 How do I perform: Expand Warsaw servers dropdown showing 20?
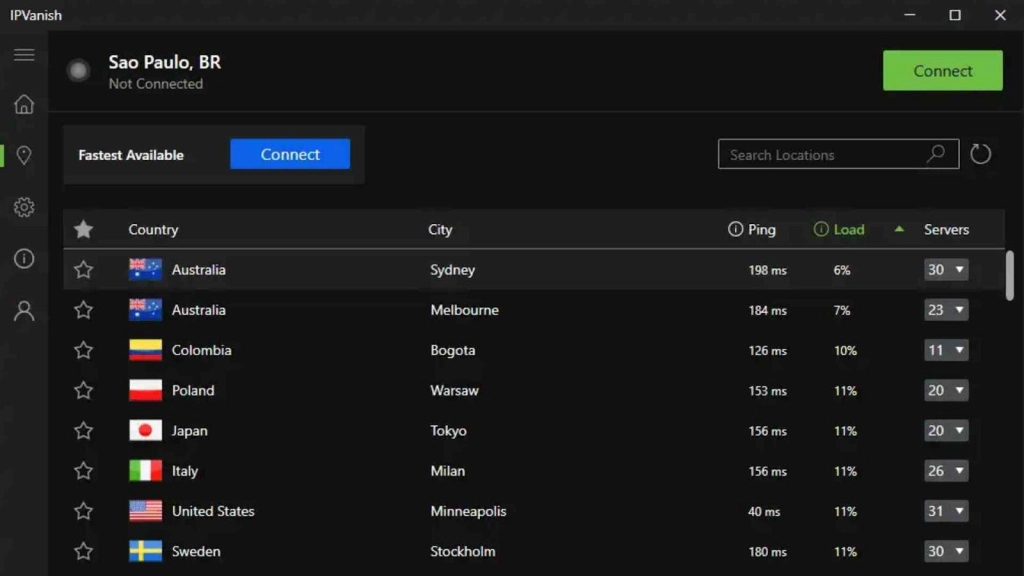[946, 391]
